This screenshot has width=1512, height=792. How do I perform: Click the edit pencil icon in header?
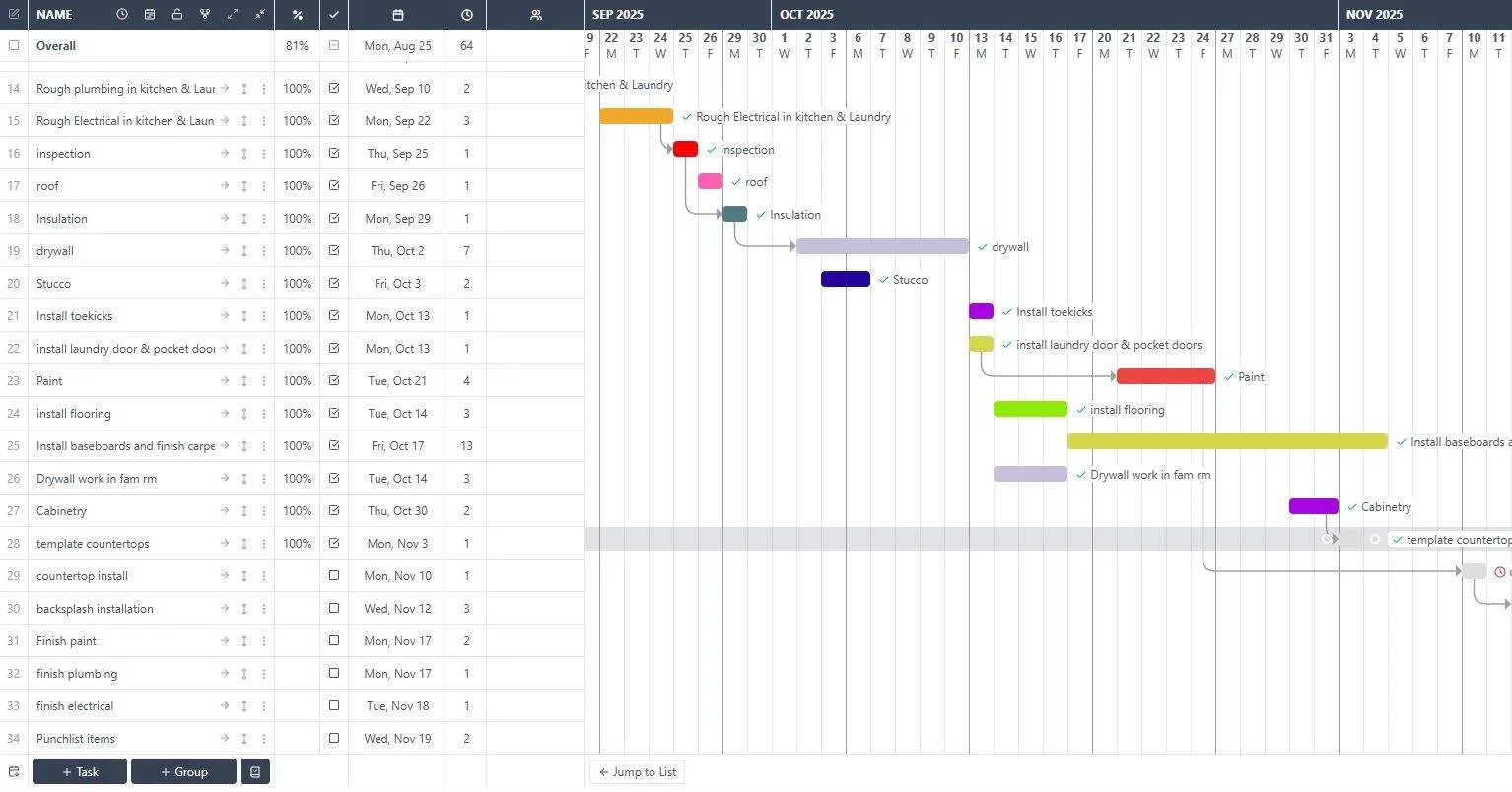(14, 15)
